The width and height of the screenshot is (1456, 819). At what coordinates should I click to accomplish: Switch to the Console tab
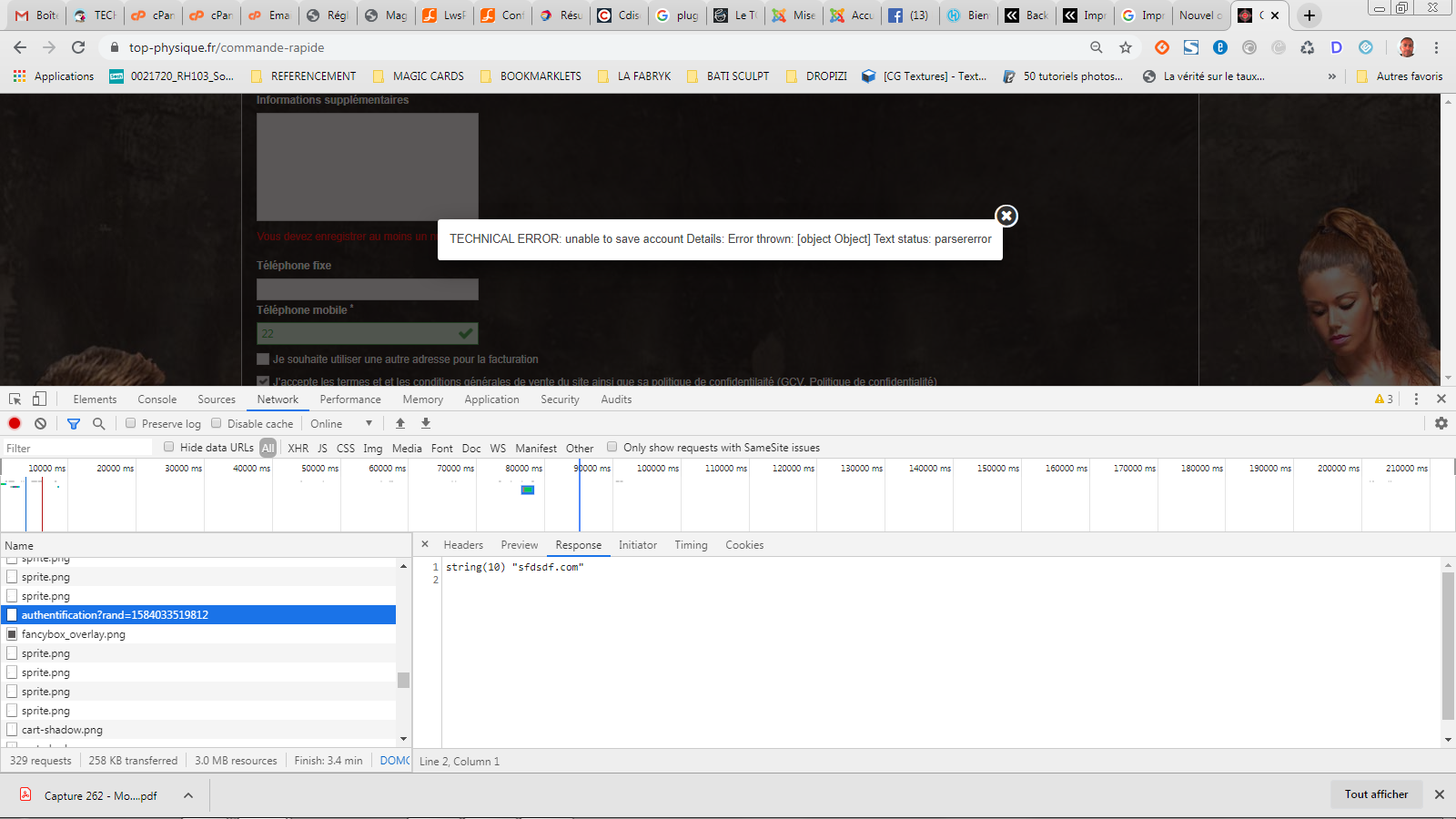(x=157, y=399)
